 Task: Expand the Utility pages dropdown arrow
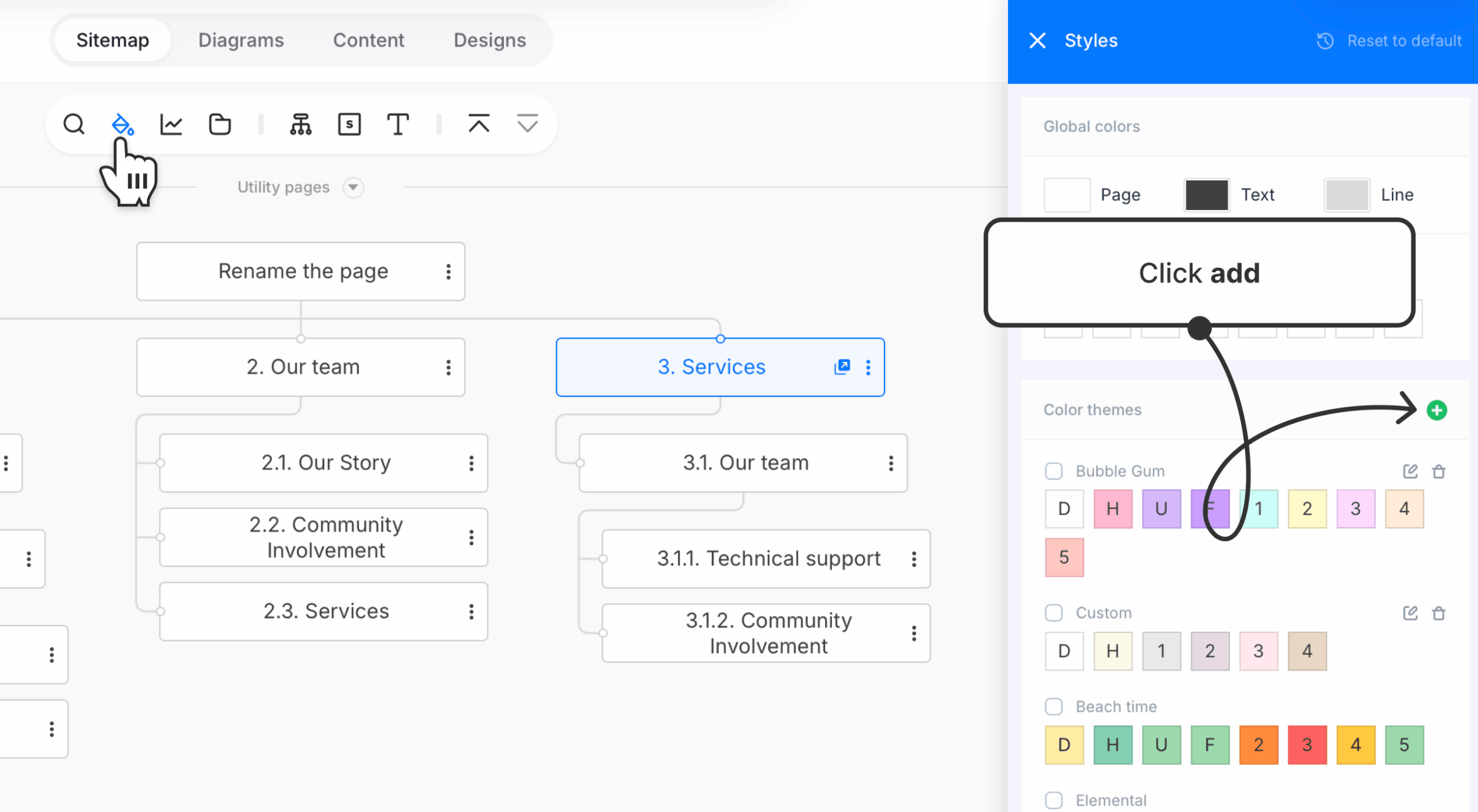point(353,188)
